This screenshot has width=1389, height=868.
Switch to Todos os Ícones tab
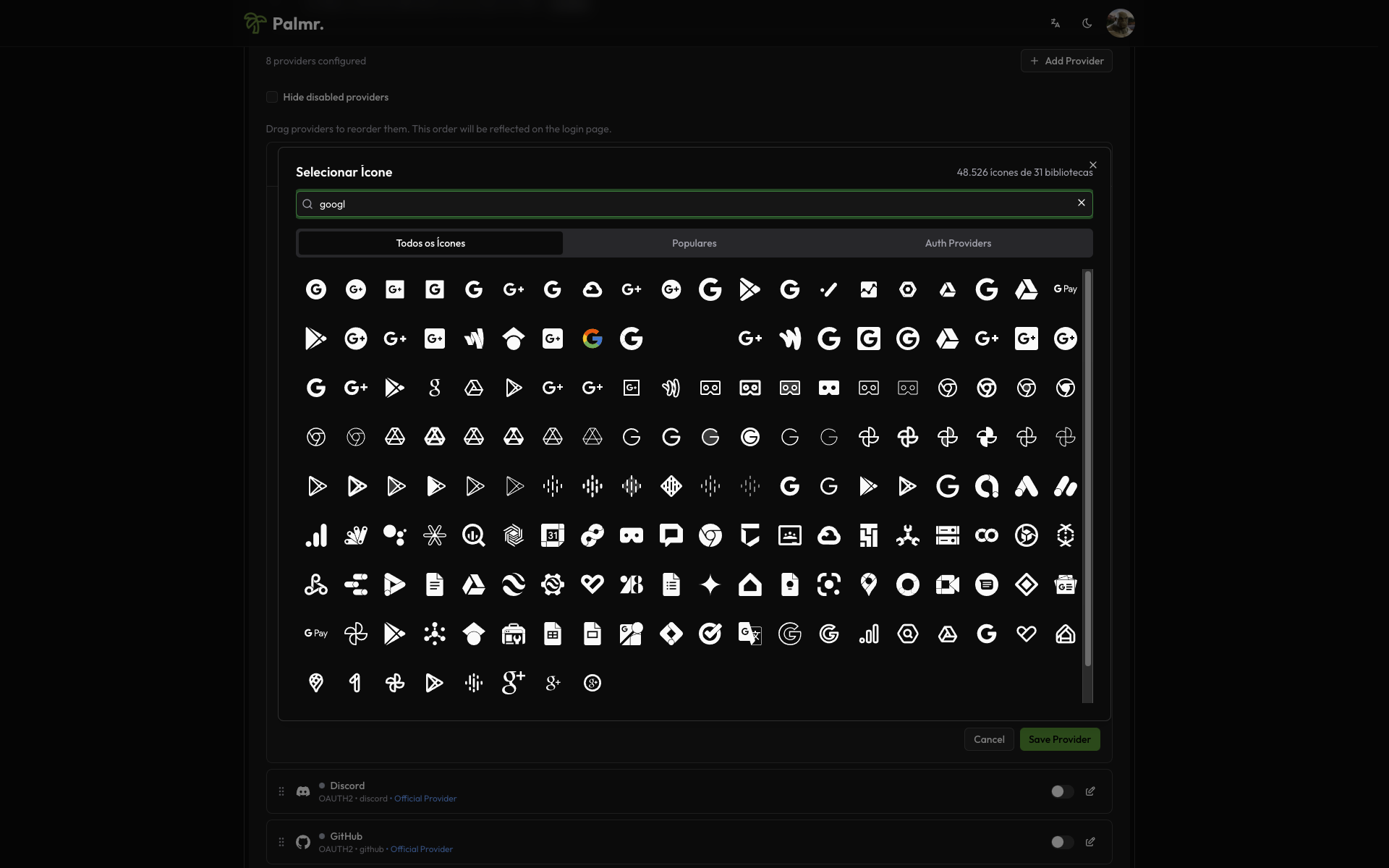tap(430, 243)
